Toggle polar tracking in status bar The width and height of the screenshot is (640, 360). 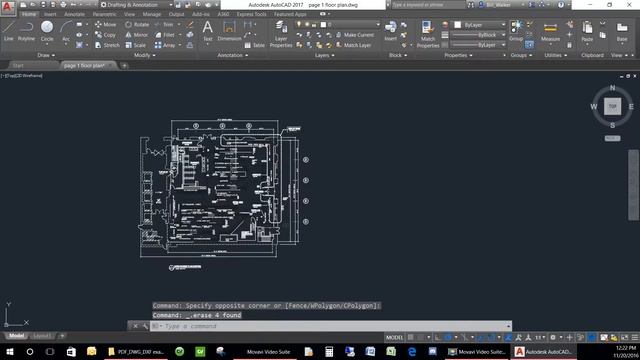(x=448, y=337)
